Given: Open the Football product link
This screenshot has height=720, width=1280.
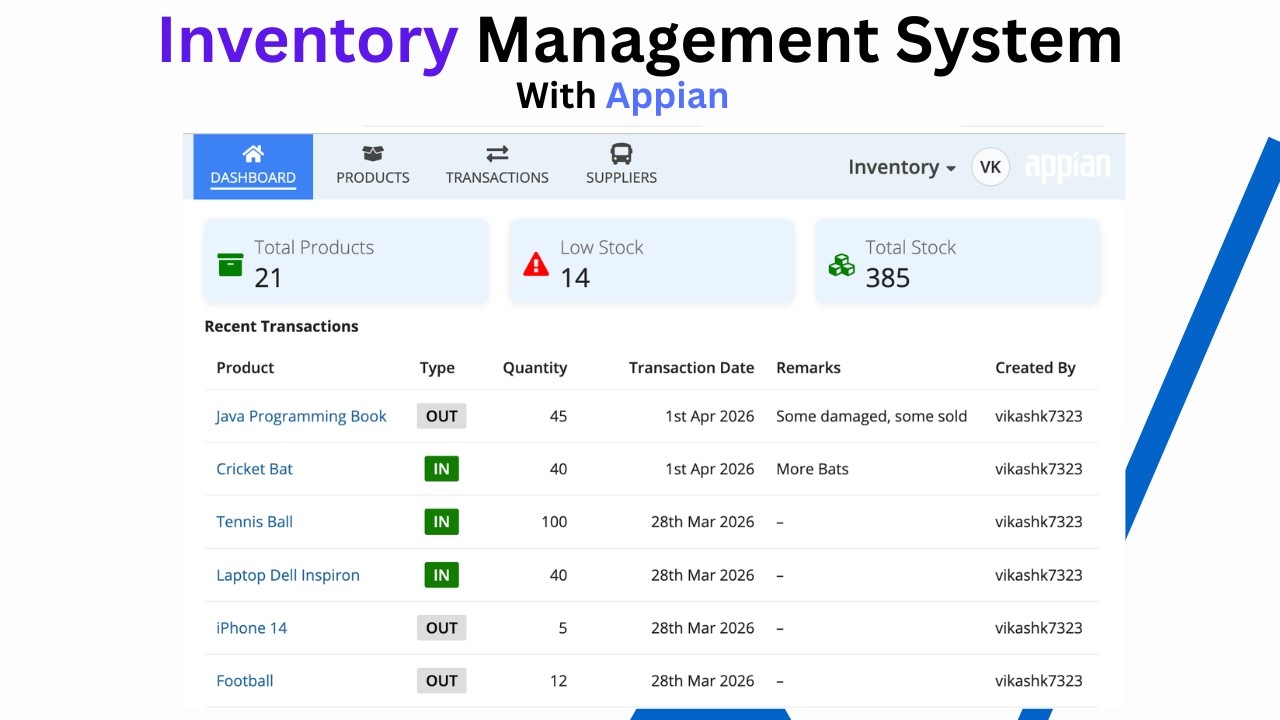Looking at the screenshot, I should [x=245, y=681].
